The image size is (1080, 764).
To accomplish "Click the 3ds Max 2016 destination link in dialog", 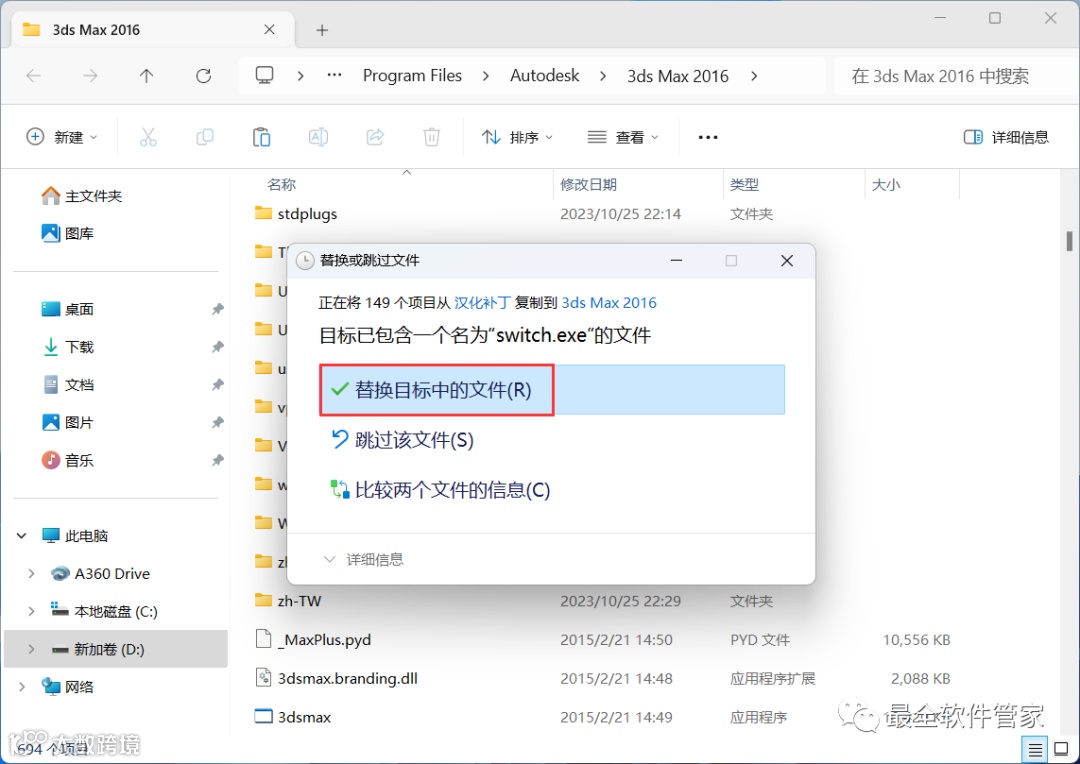I will tap(609, 302).
